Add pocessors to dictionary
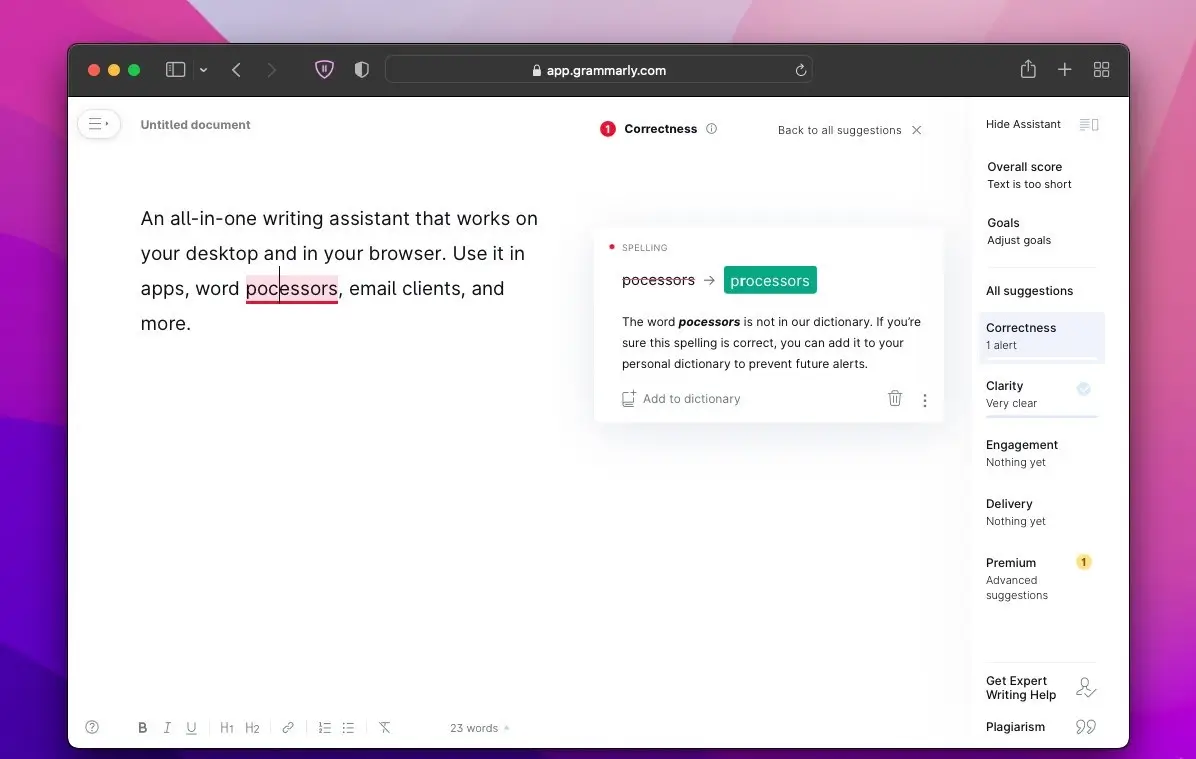Image resolution: width=1196 pixels, height=759 pixels. [680, 399]
